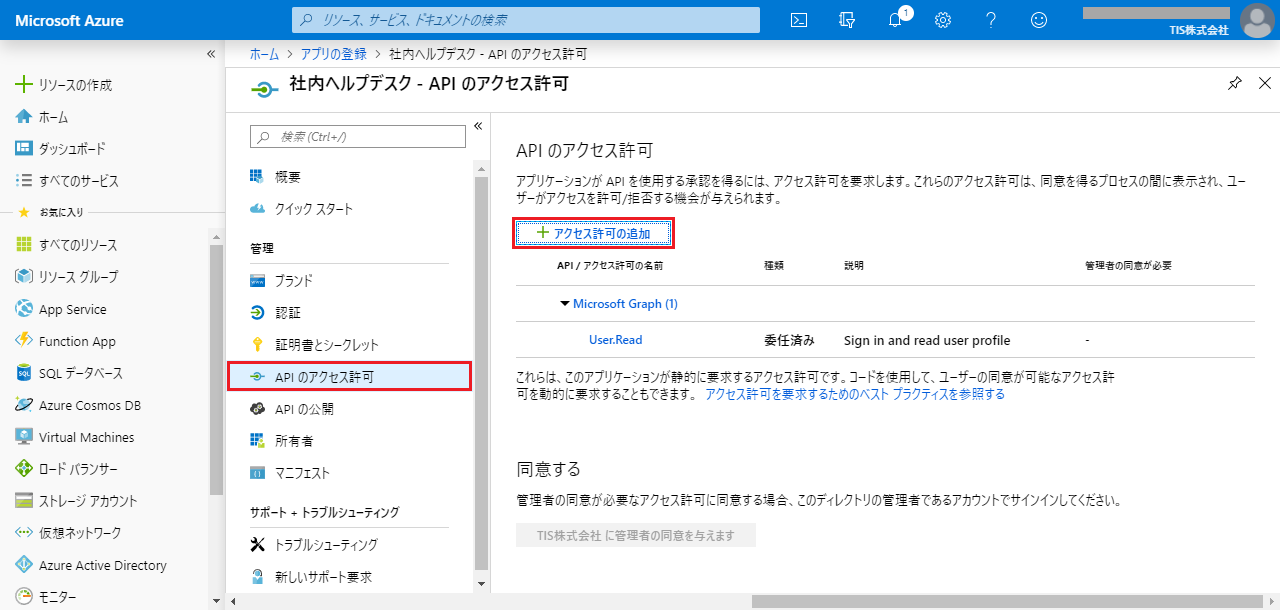Open 仮想ネットワーク icon in sidebar
The height and width of the screenshot is (610, 1280).
24,533
